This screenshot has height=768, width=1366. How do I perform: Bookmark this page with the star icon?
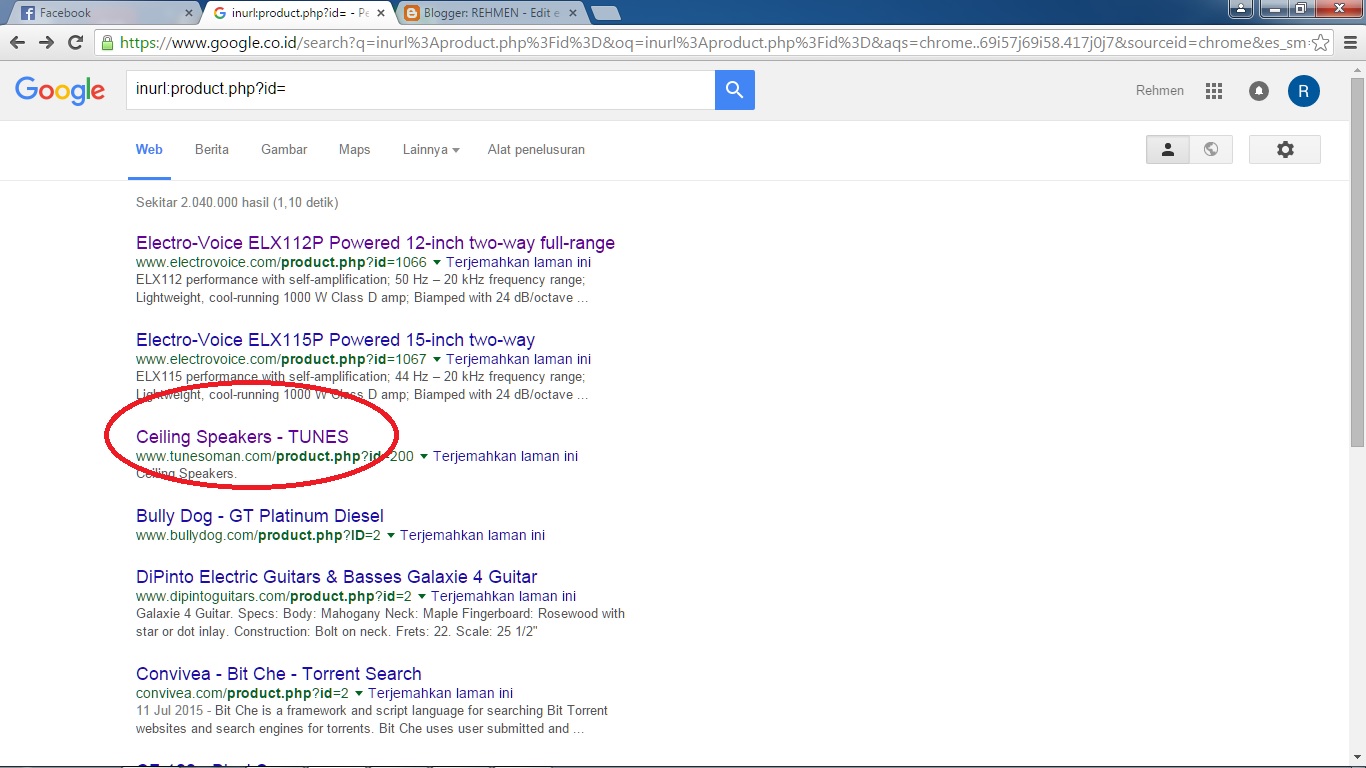tap(1320, 43)
